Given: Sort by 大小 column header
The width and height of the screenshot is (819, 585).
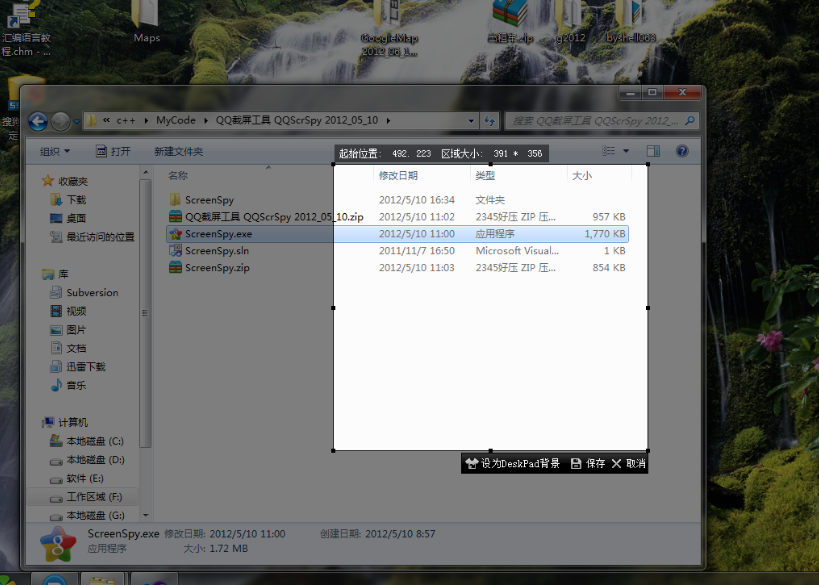Looking at the screenshot, I should pos(582,176).
